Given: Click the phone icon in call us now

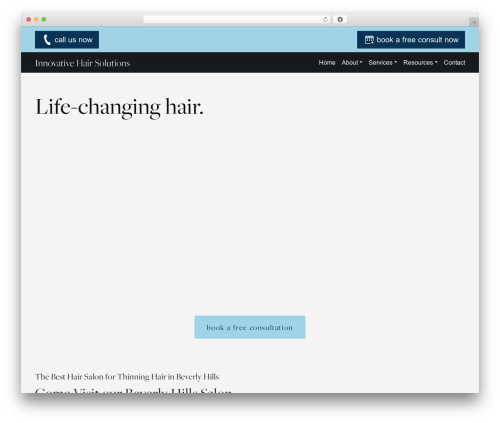Looking at the screenshot, I should pyautogui.click(x=47, y=40).
